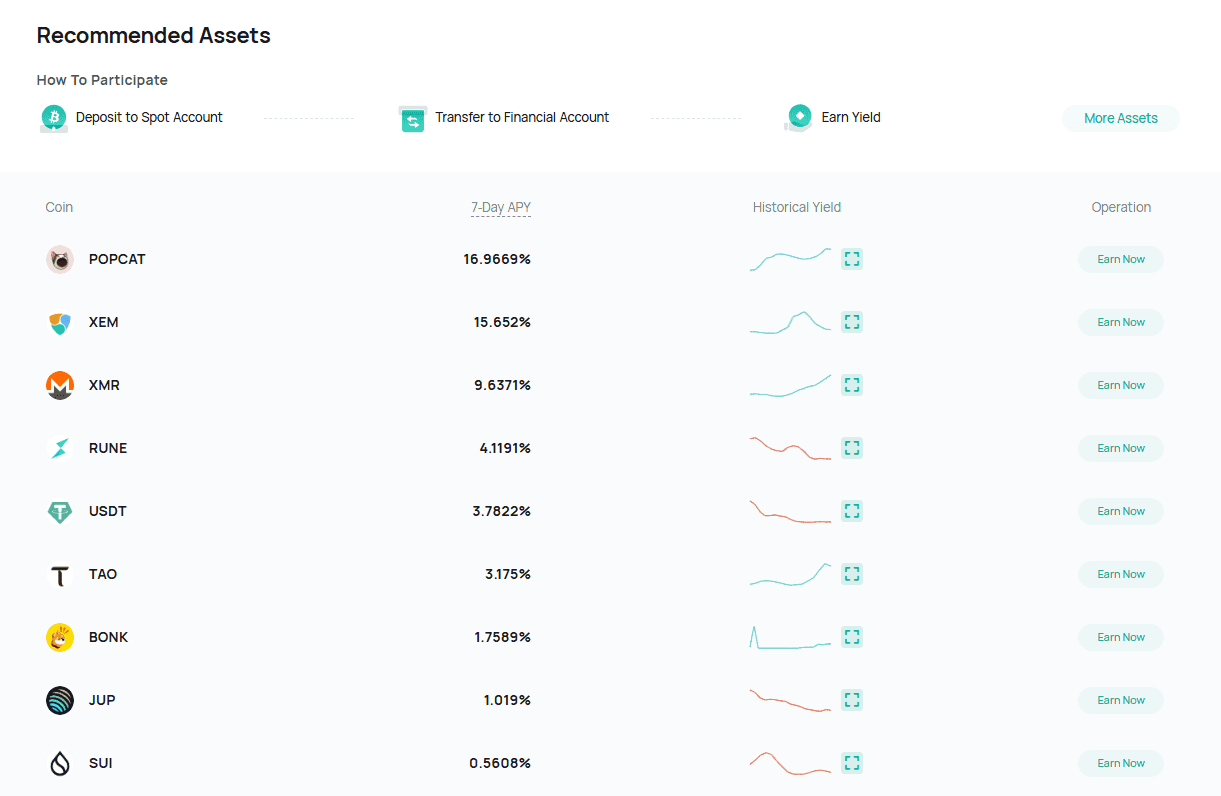Image resolution: width=1221 pixels, height=796 pixels.
Task: Click the Operation column header
Action: click(1121, 208)
